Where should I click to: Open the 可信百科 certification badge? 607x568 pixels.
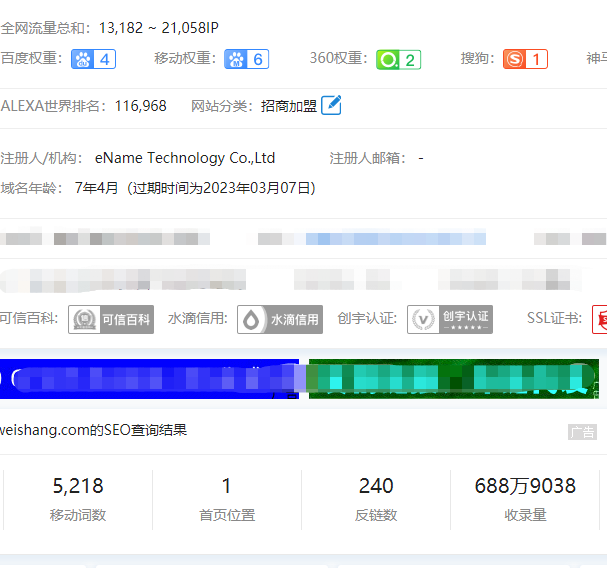111,319
